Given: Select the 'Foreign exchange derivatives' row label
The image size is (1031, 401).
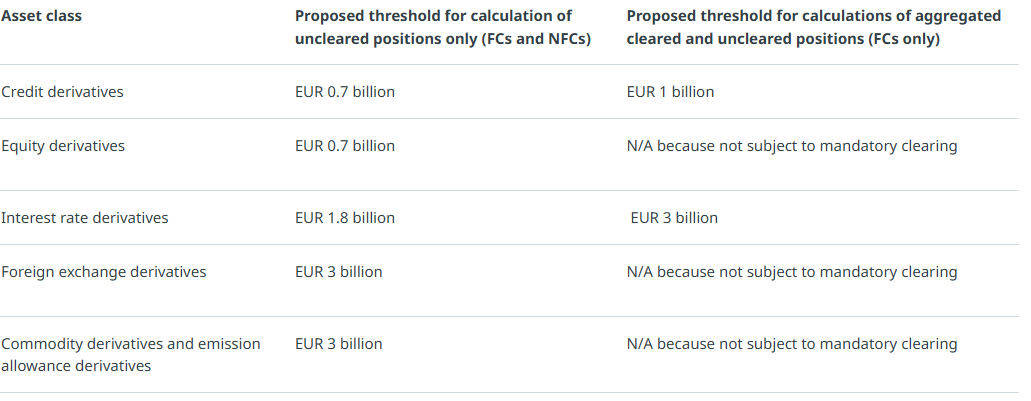Looking at the screenshot, I should click(103, 272).
